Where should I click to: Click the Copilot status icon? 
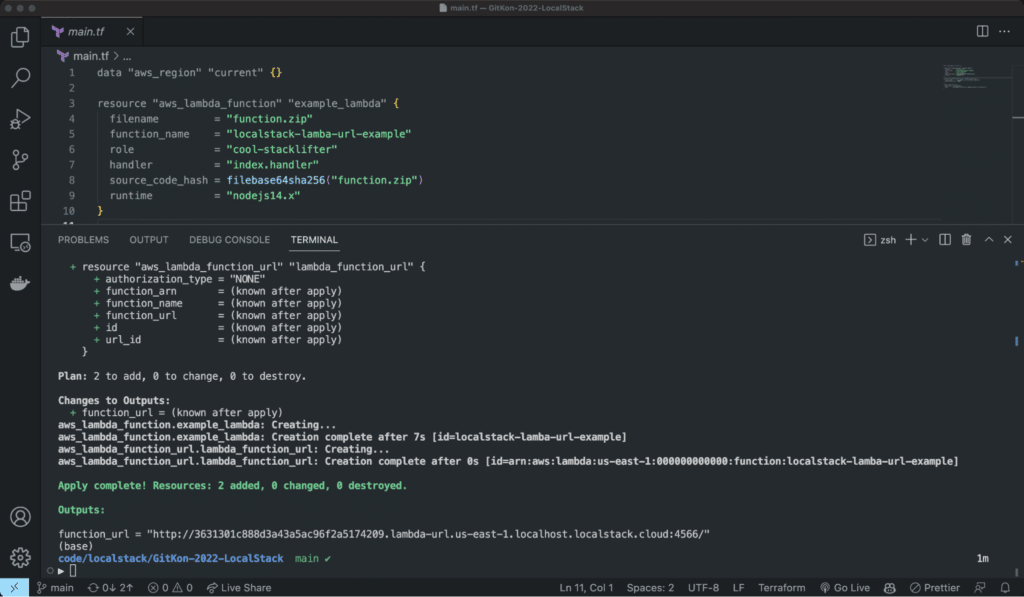click(889, 588)
